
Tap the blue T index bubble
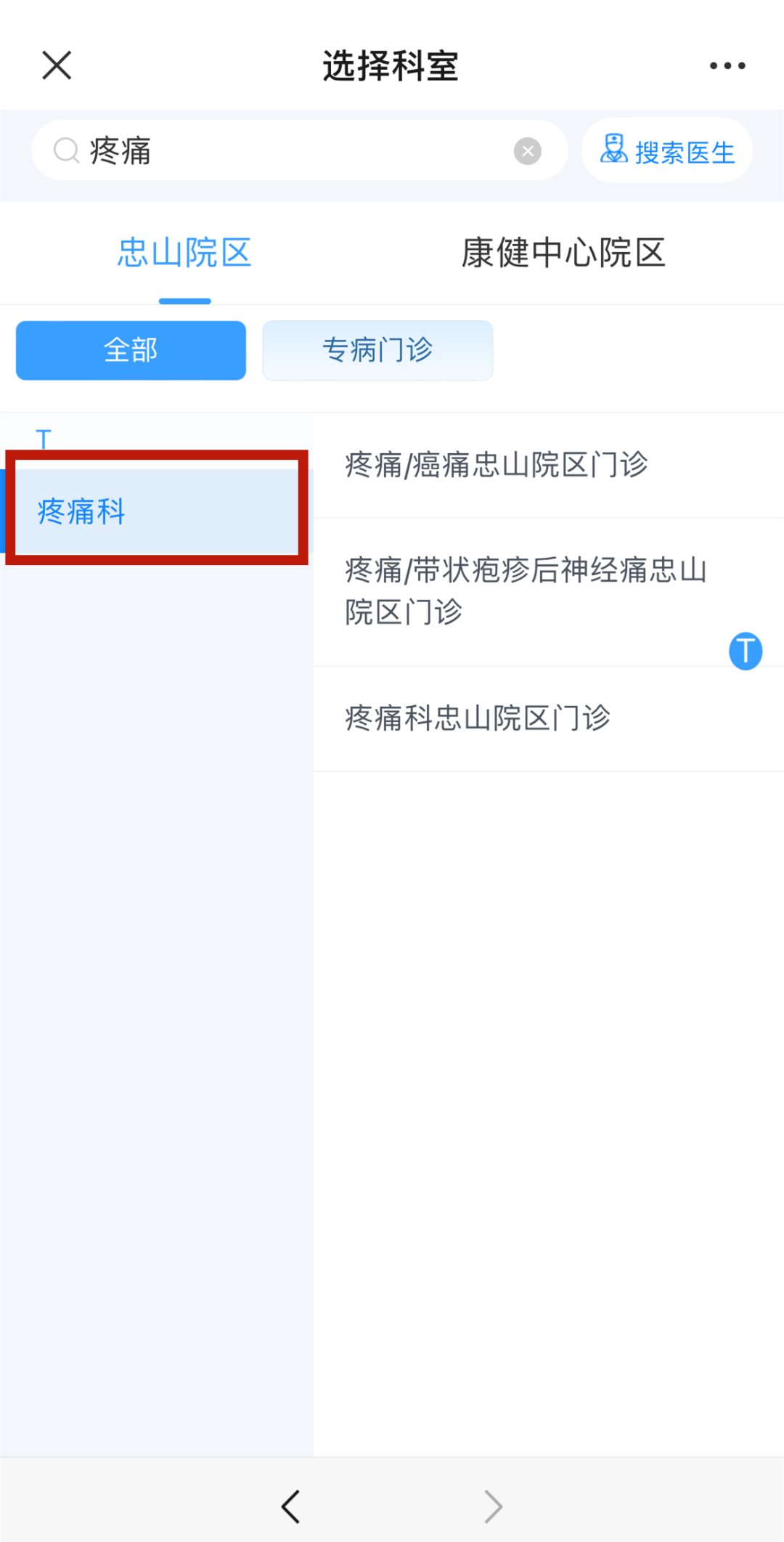coord(746,651)
